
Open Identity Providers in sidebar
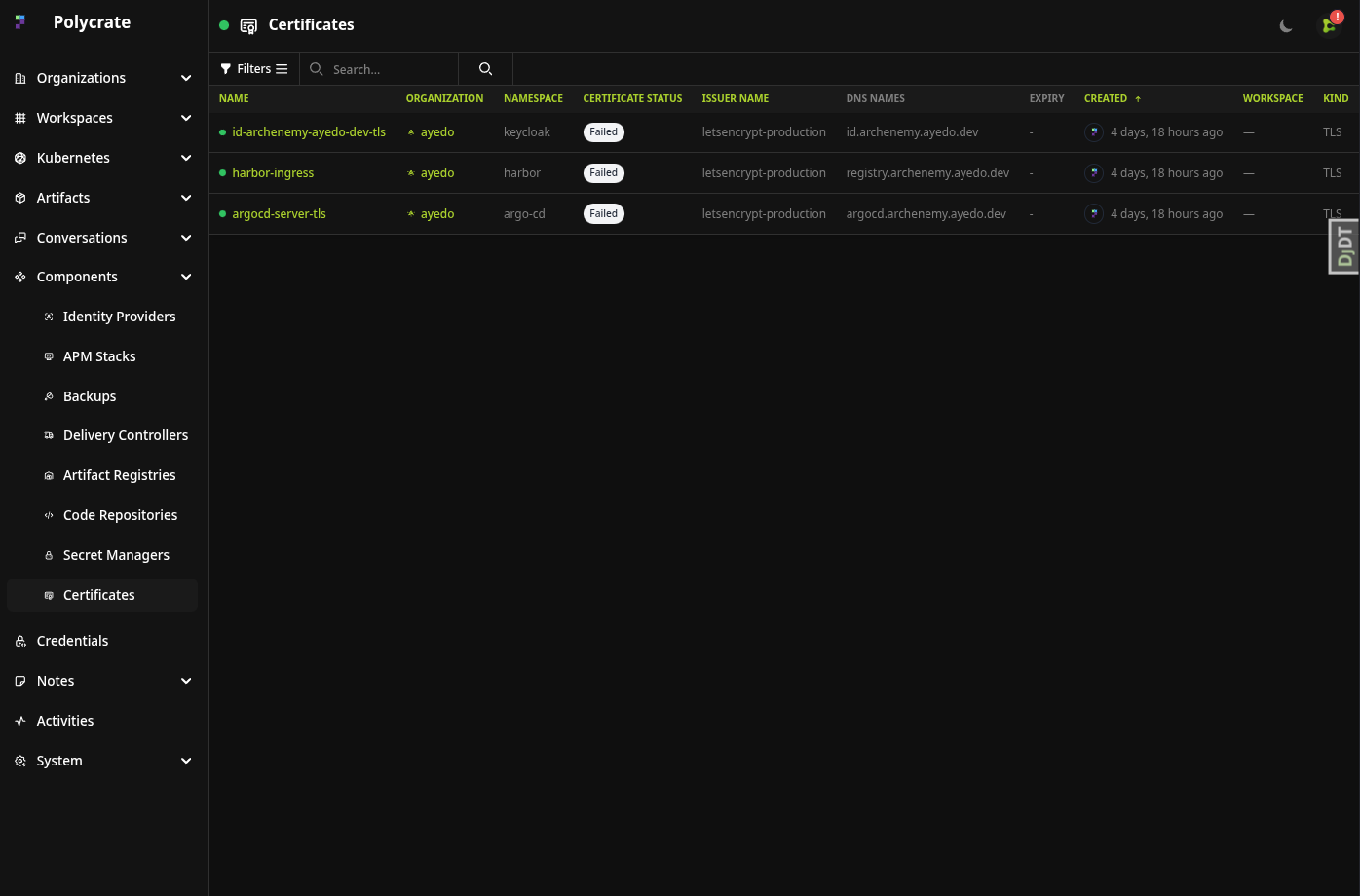pos(119,317)
